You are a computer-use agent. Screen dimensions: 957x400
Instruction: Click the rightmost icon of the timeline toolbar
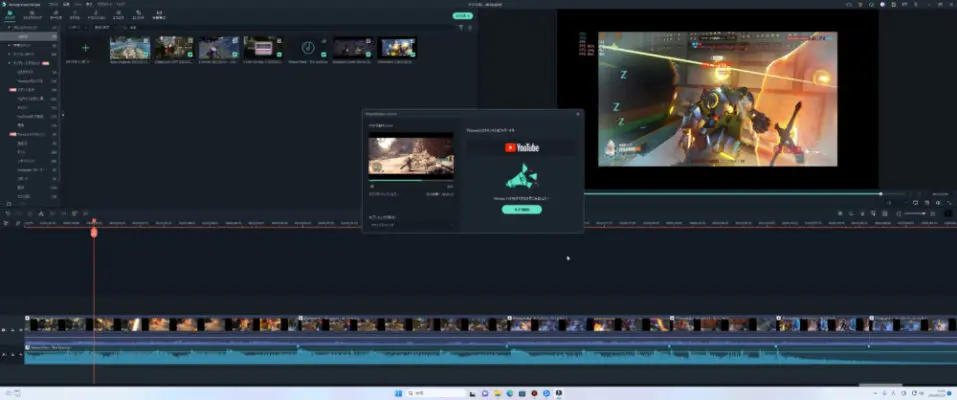(x=948, y=213)
